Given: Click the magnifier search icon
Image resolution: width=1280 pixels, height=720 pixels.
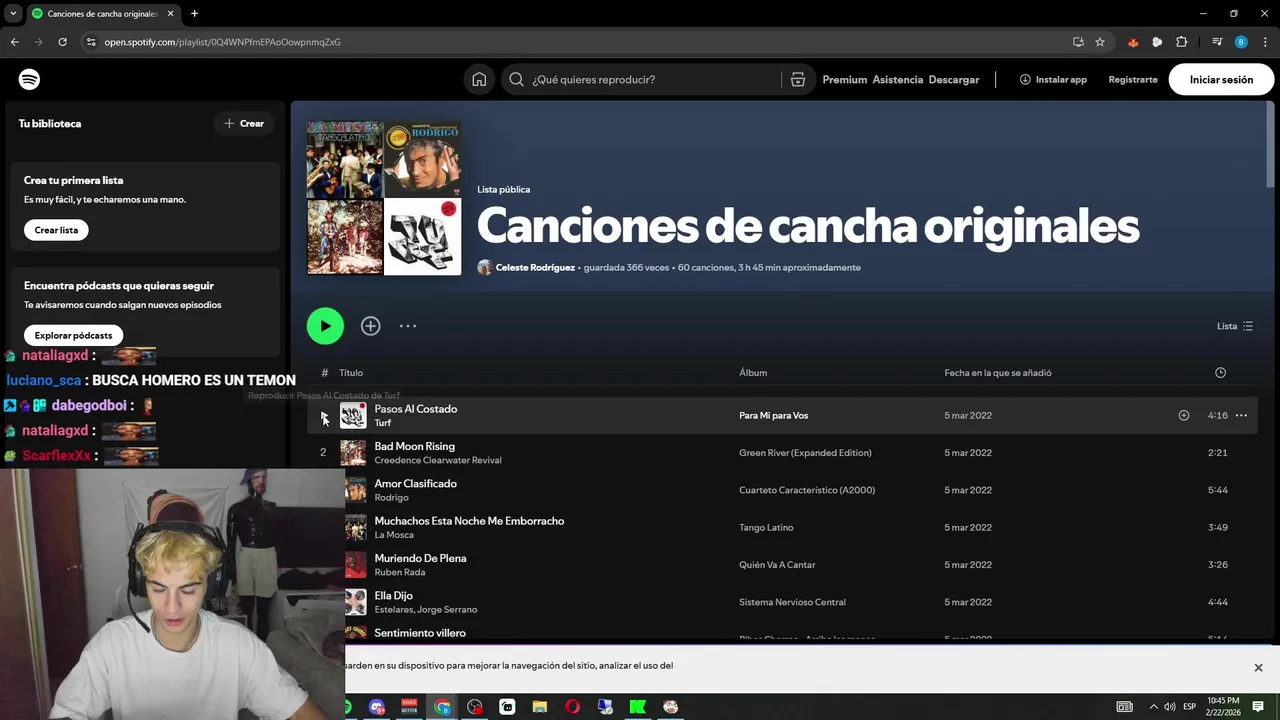Looking at the screenshot, I should coord(516,79).
